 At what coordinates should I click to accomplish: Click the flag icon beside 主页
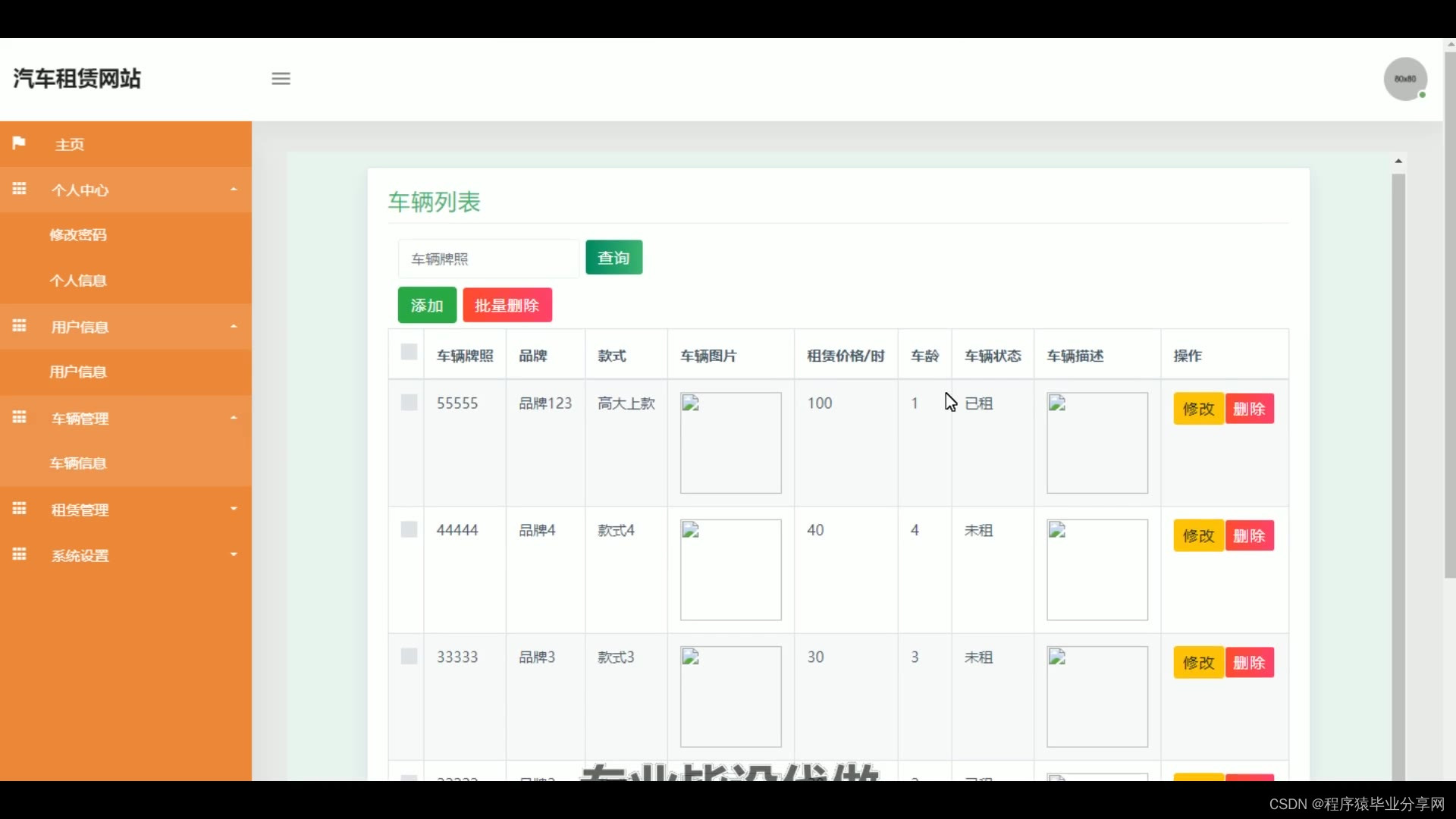(19, 143)
